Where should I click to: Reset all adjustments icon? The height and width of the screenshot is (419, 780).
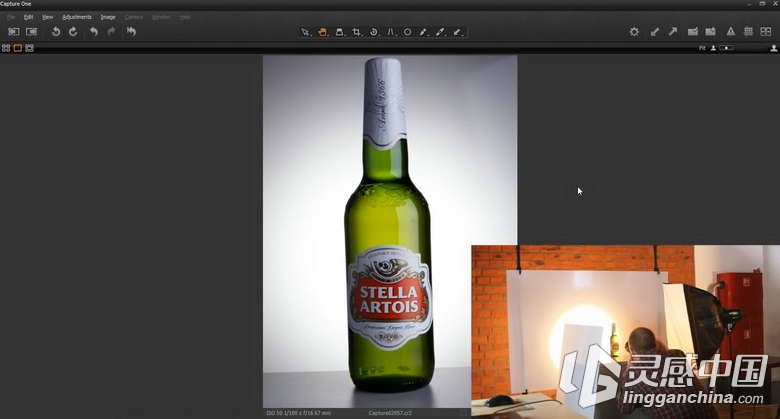pyautogui.click(x=131, y=31)
